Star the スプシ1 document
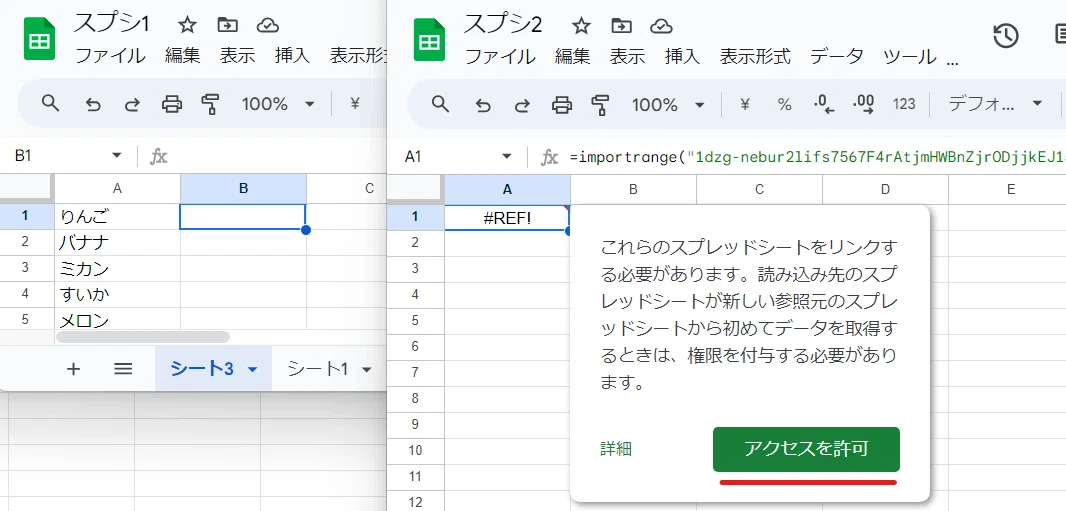This screenshot has height=511, width=1066. [x=187, y=25]
